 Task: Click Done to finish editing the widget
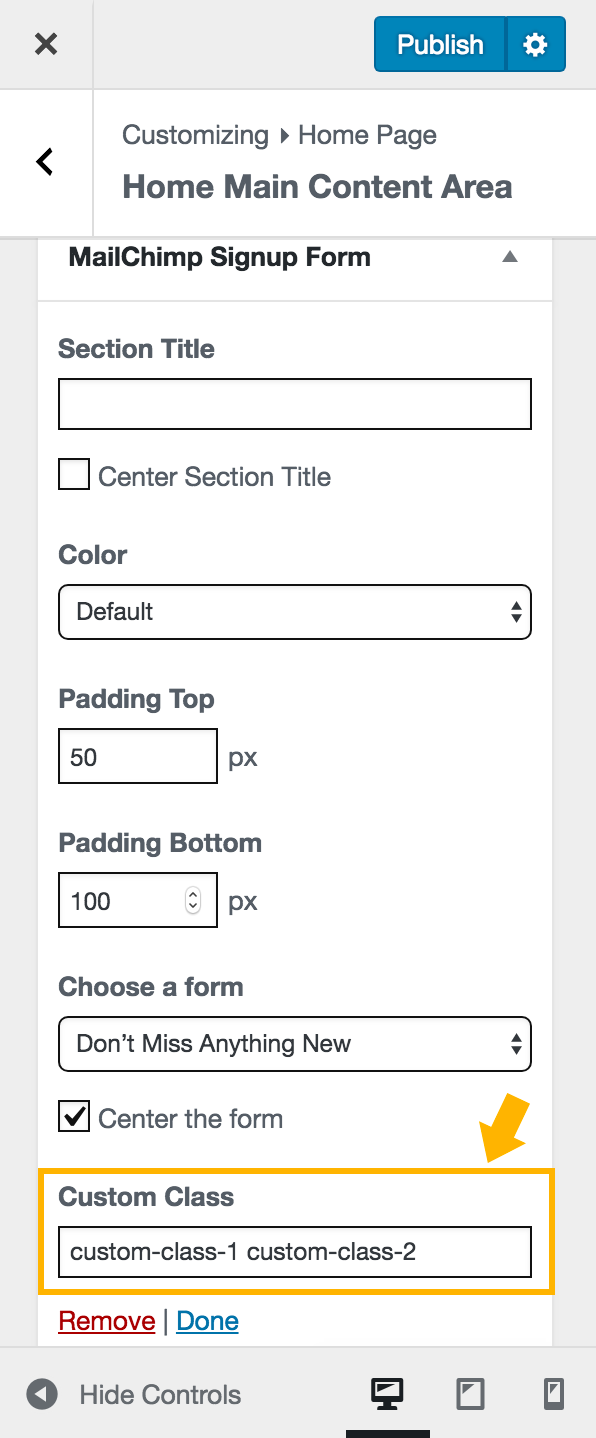pos(207,1320)
